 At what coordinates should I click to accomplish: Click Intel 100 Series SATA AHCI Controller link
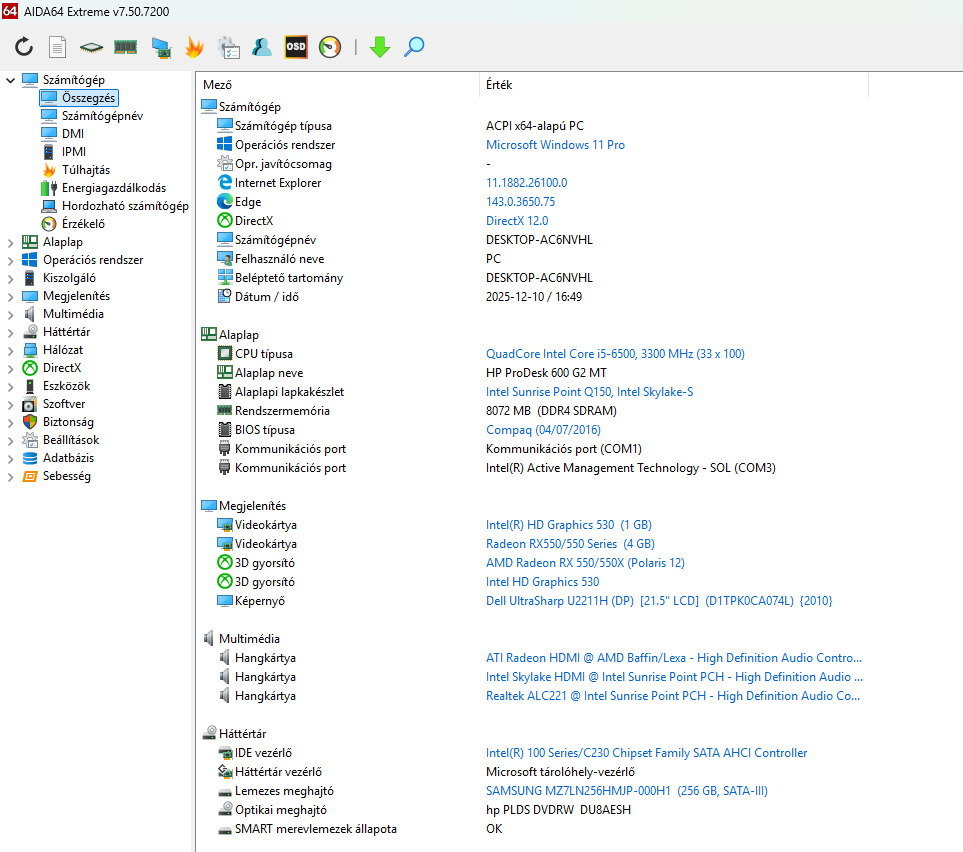pyautogui.click(x=646, y=753)
